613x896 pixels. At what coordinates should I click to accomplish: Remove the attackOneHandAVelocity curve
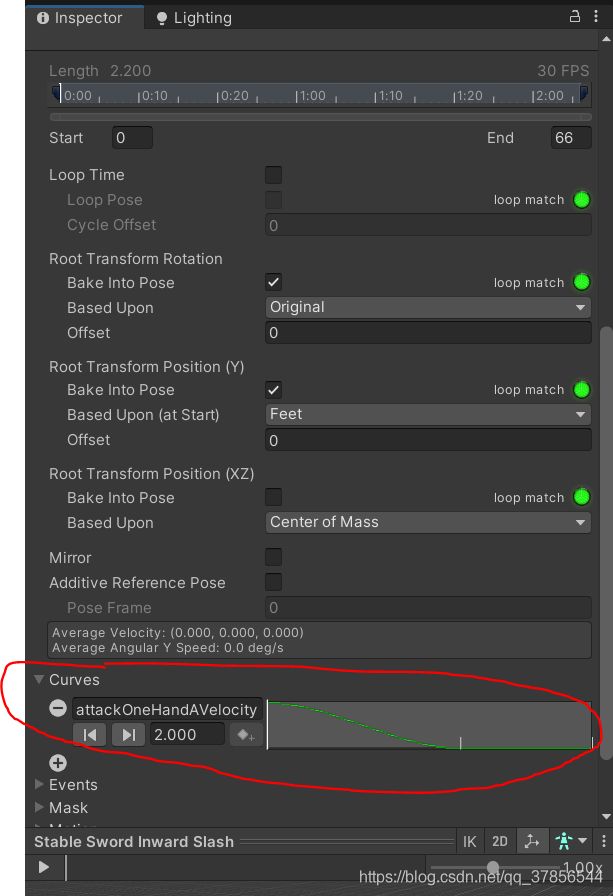pyautogui.click(x=58, y=709)
